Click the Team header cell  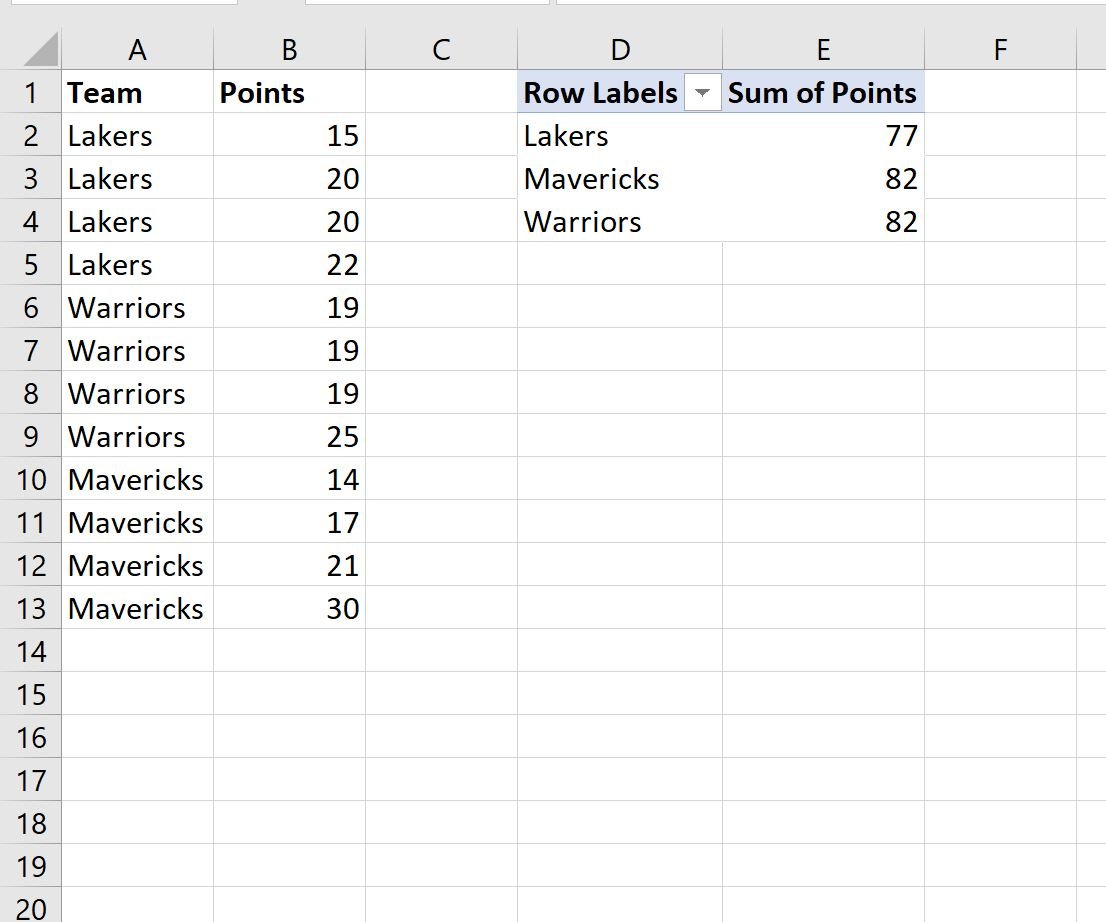click(x=138, y=92)
